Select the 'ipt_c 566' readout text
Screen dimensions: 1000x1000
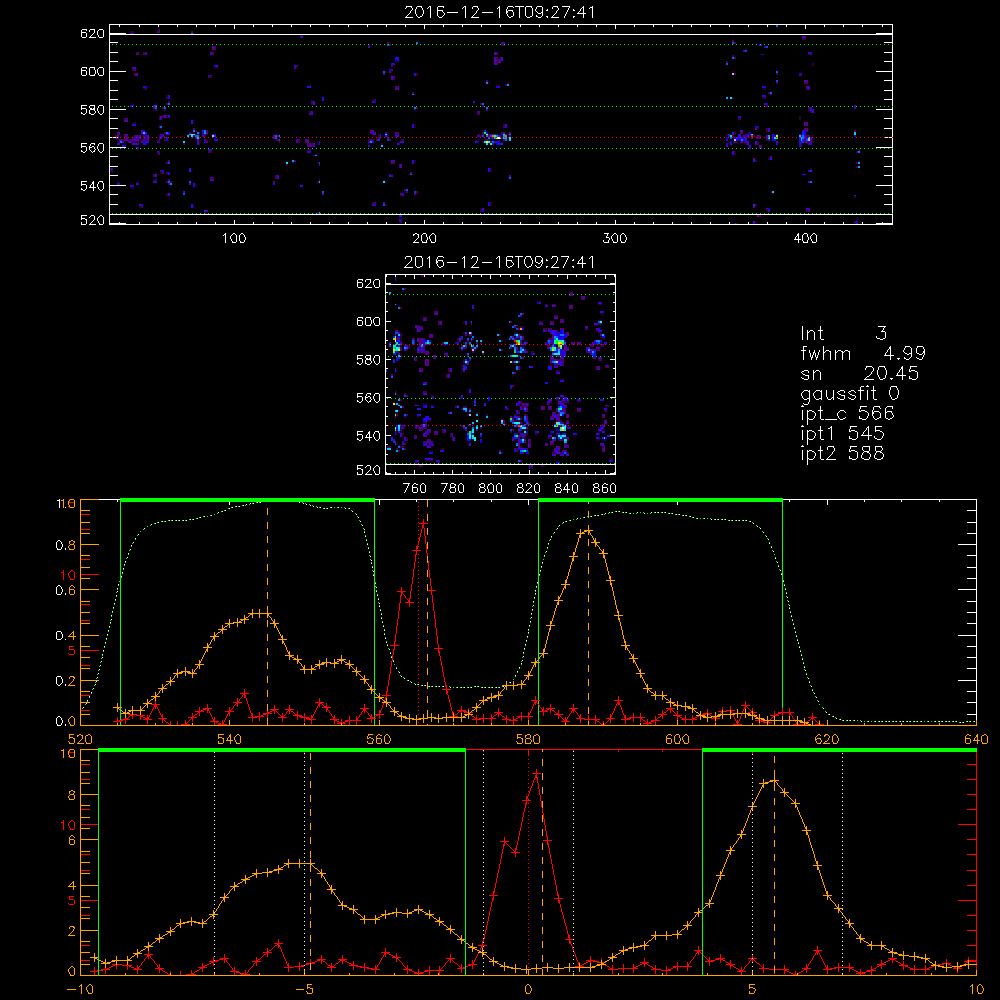click(x=848, y=414)
